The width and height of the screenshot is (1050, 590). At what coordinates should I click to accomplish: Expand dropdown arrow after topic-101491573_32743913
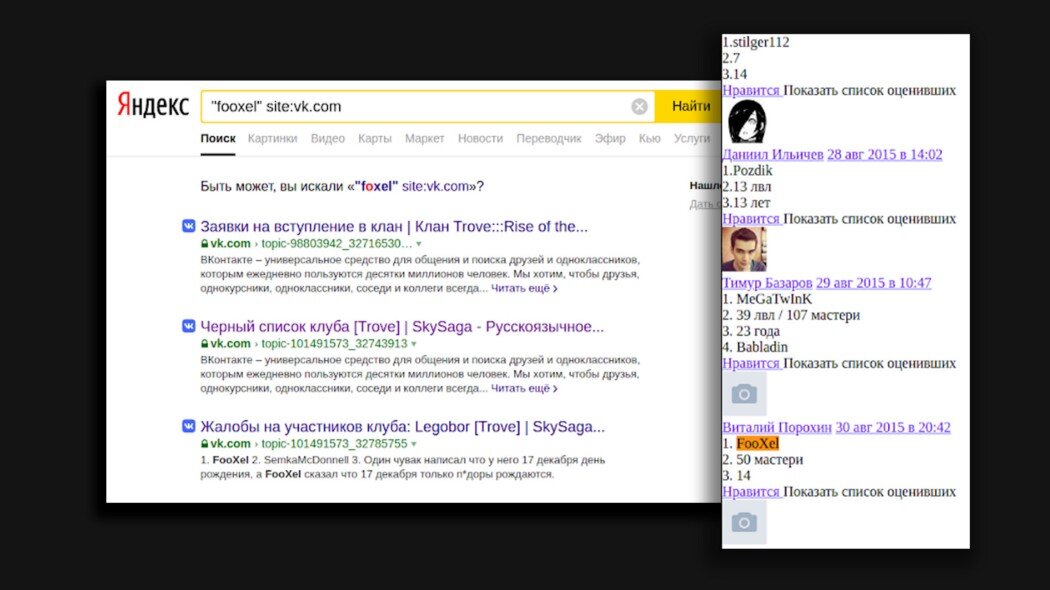414,344
